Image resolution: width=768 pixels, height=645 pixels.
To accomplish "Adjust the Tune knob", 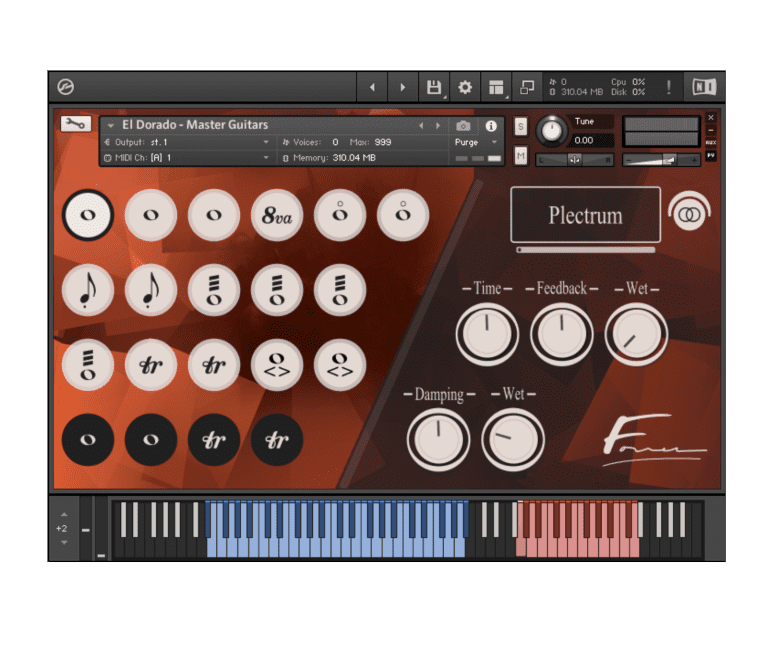I will (552, 131).
